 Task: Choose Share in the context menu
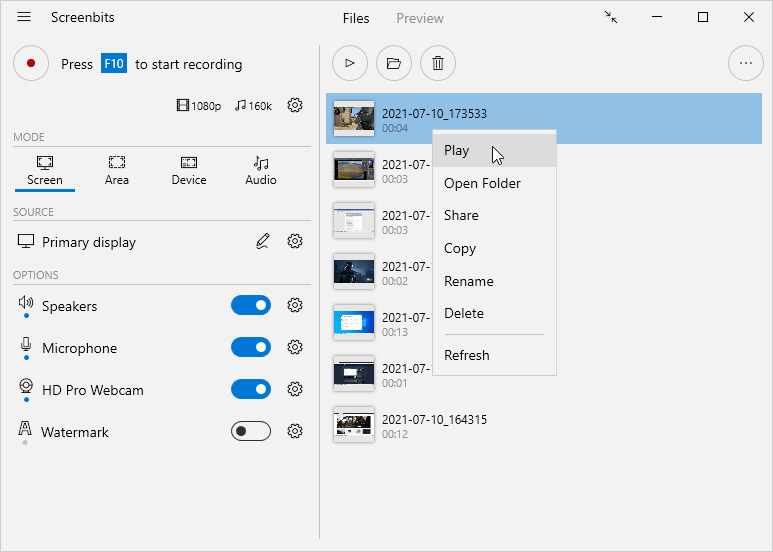pos(494,215)
